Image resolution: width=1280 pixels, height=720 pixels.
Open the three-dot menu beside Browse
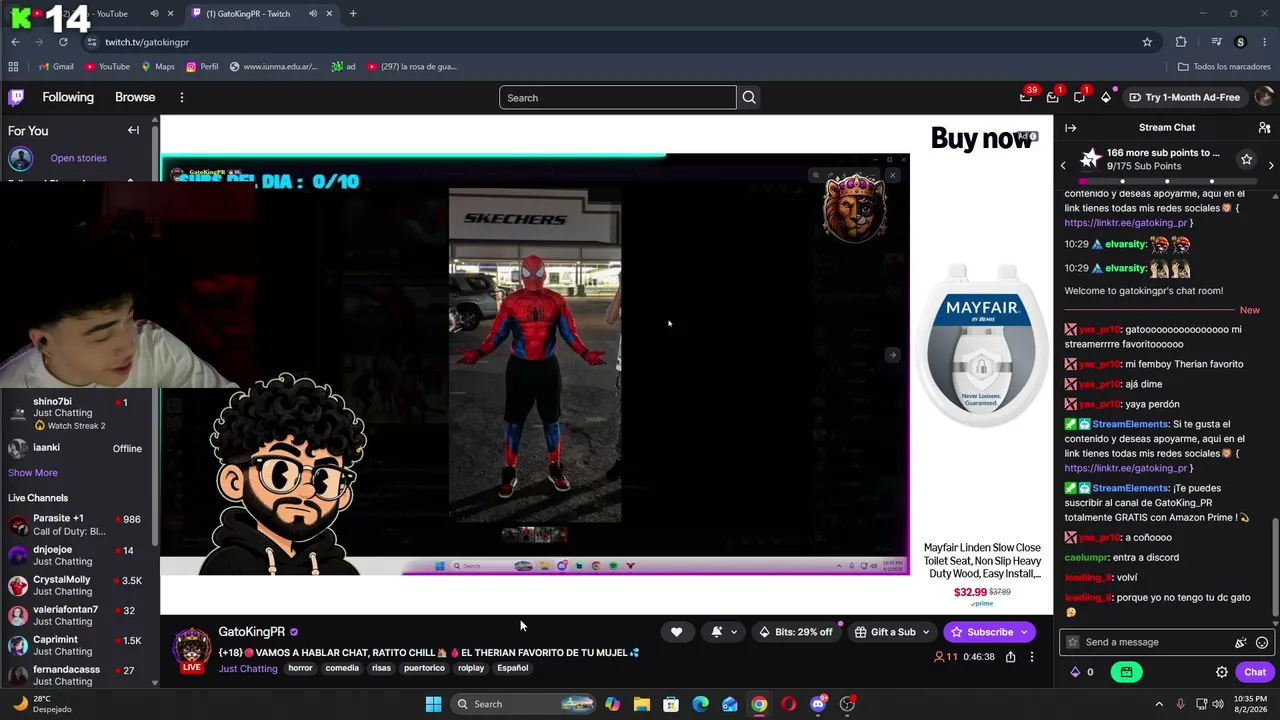click(181, 97)
